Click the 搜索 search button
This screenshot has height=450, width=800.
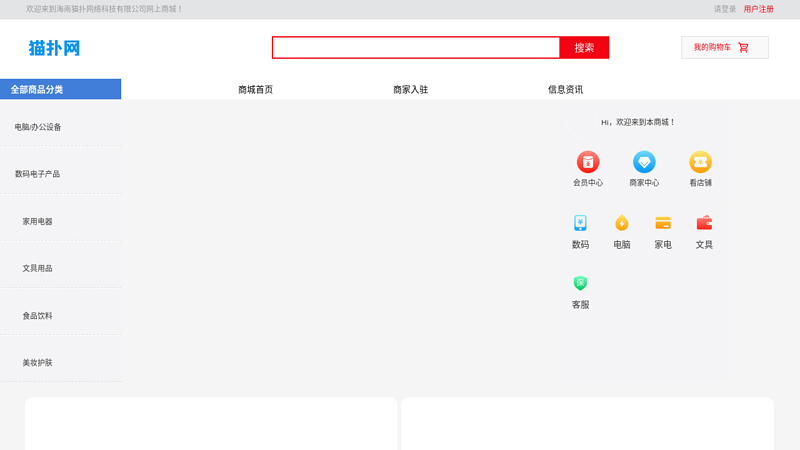point(584,47)
